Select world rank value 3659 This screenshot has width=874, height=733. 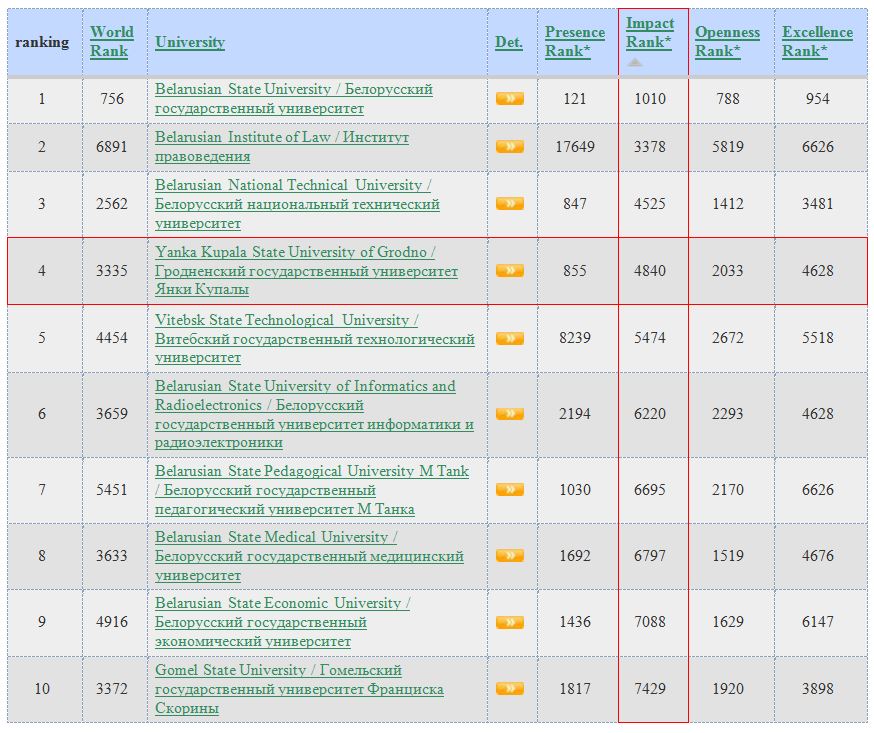coord(111,414)
